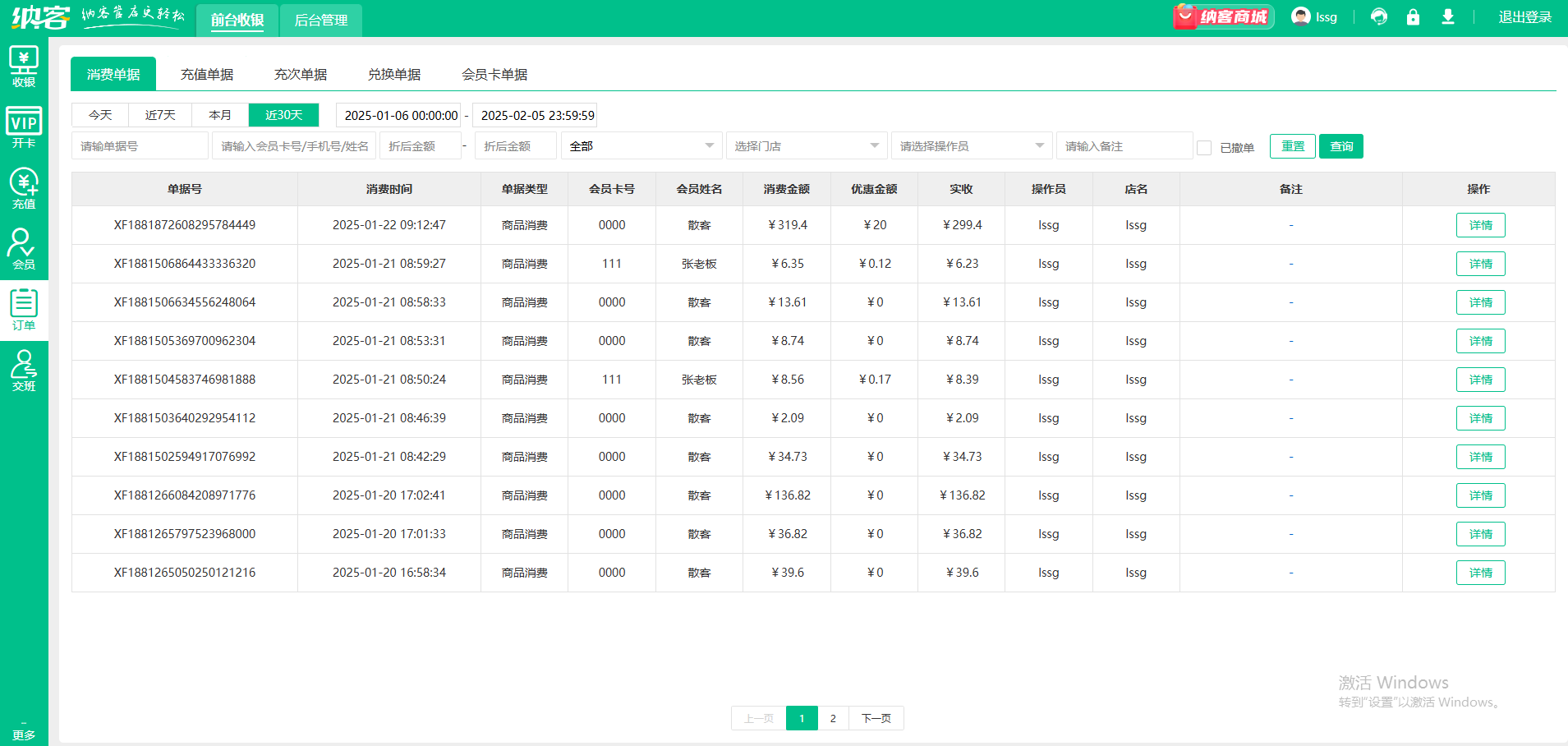
Task: Click the customer service headset icon
Action: pyautogui.click(x=1379, y=16)
